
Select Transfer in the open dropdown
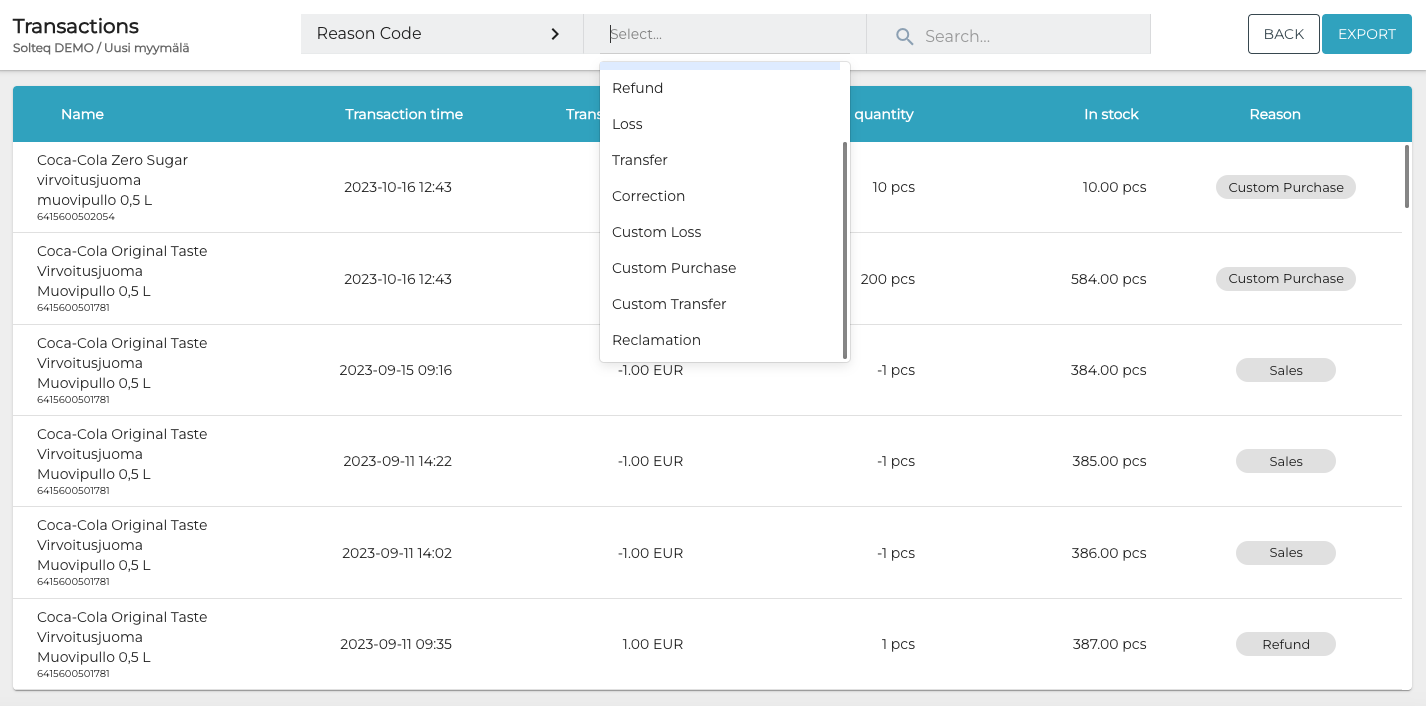click(x=640, y=160)
